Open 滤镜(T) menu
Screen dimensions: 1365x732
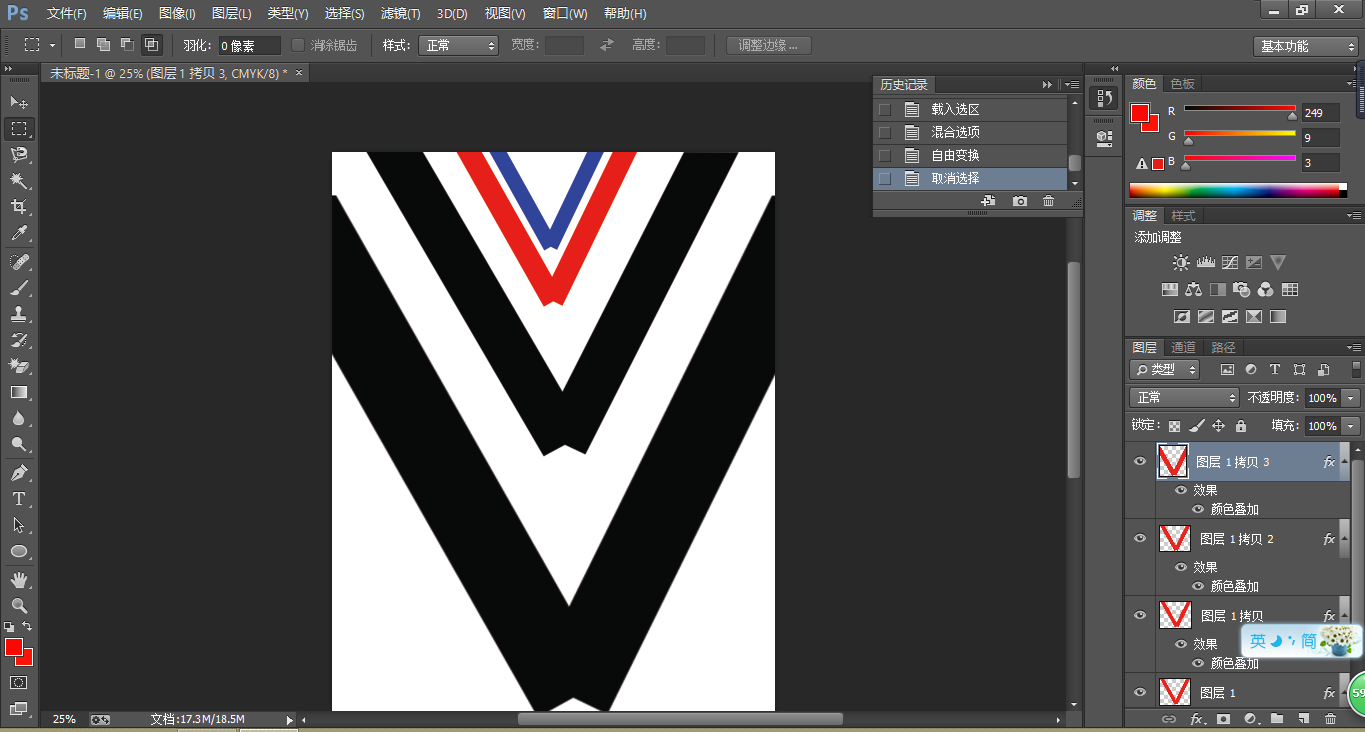click(401, 14)
